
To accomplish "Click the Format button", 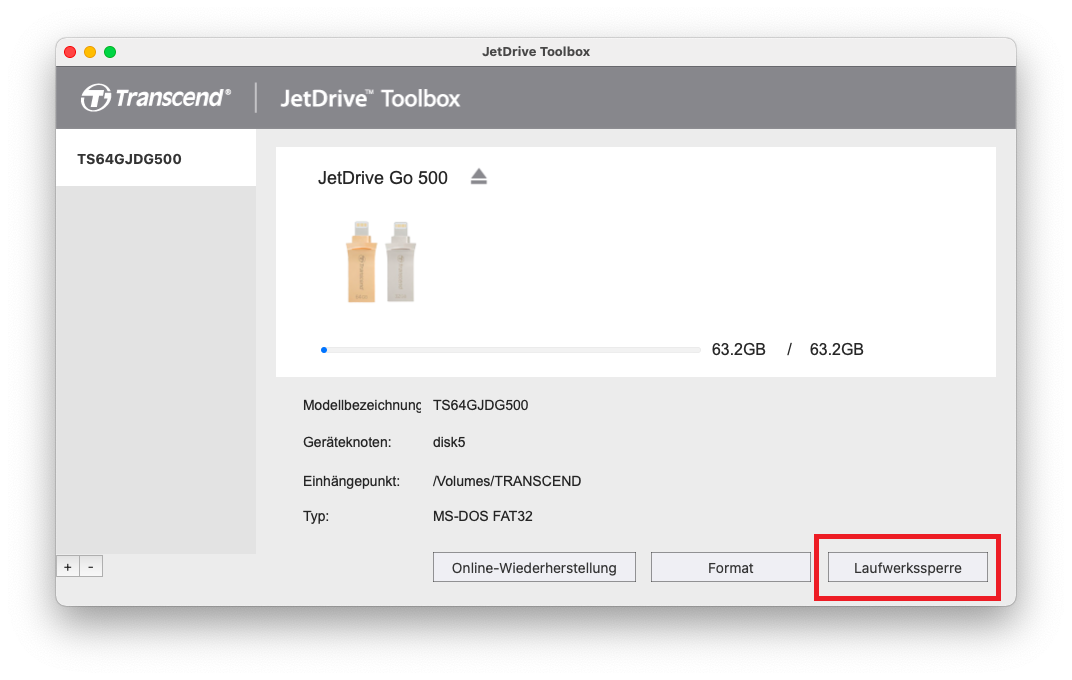I will 730,567.
